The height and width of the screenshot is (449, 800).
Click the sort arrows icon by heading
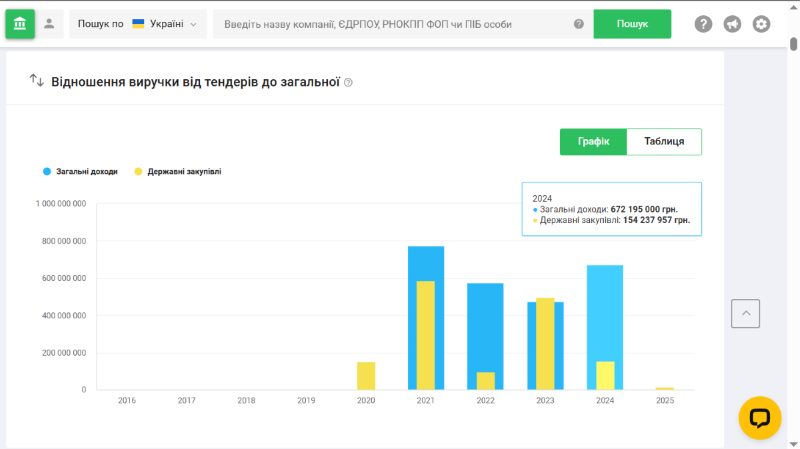[x=36, y=80]
